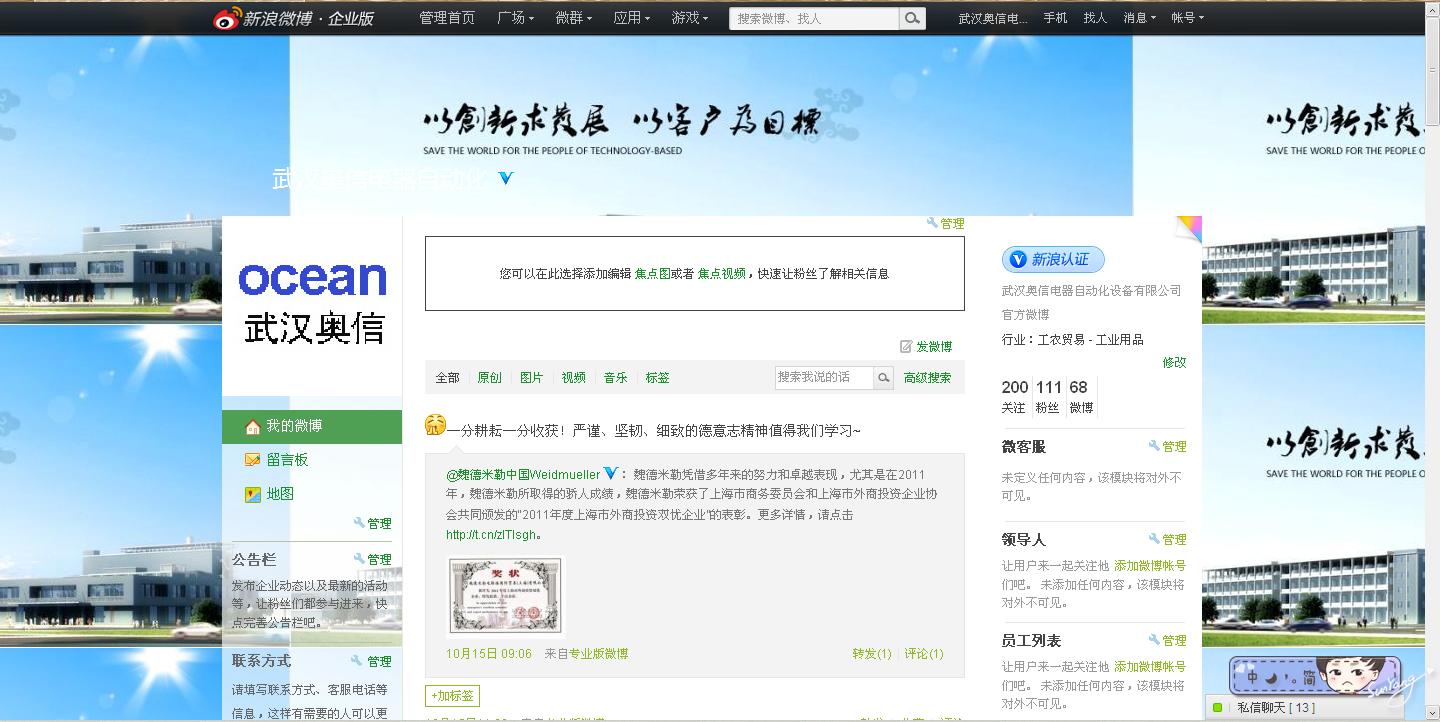Screen dimensions: 1440x722
Task: Click the wrench 管理 above the focus box
Action: 945,224
